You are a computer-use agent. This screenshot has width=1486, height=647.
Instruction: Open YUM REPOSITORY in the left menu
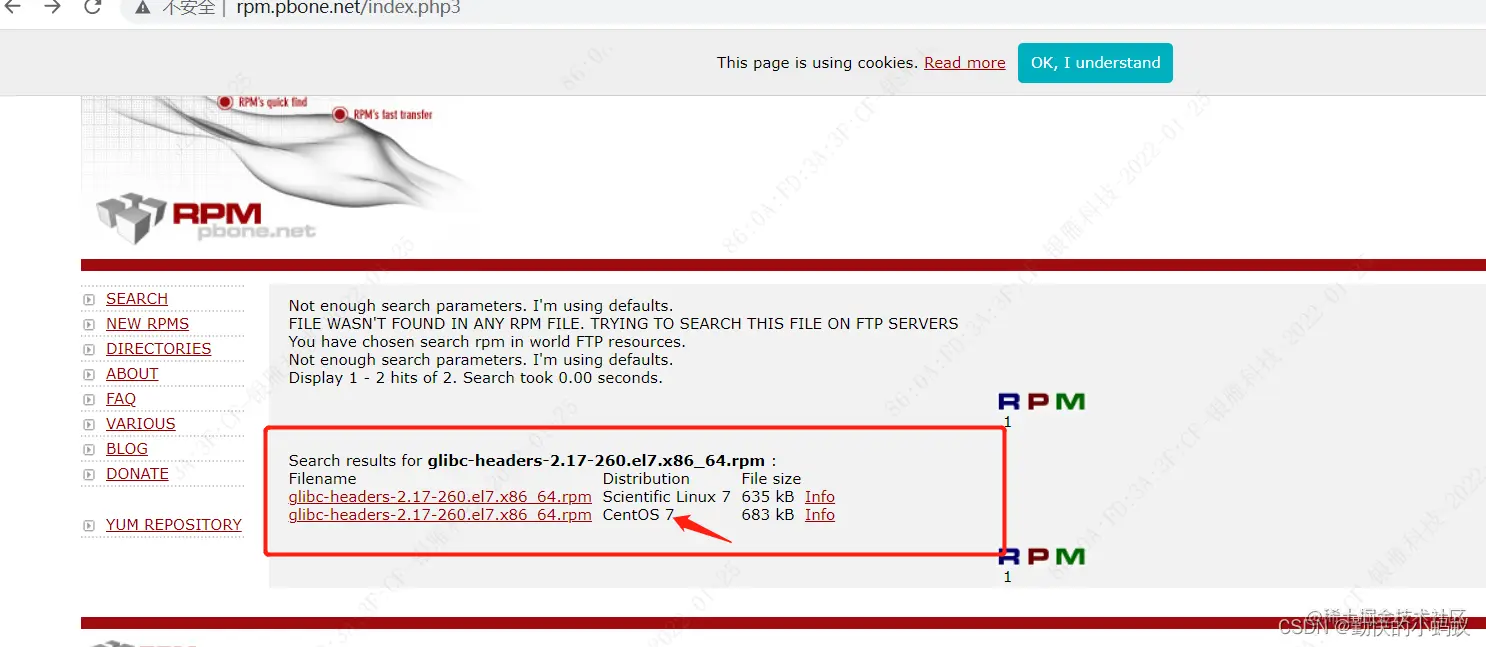pos(174,525)
